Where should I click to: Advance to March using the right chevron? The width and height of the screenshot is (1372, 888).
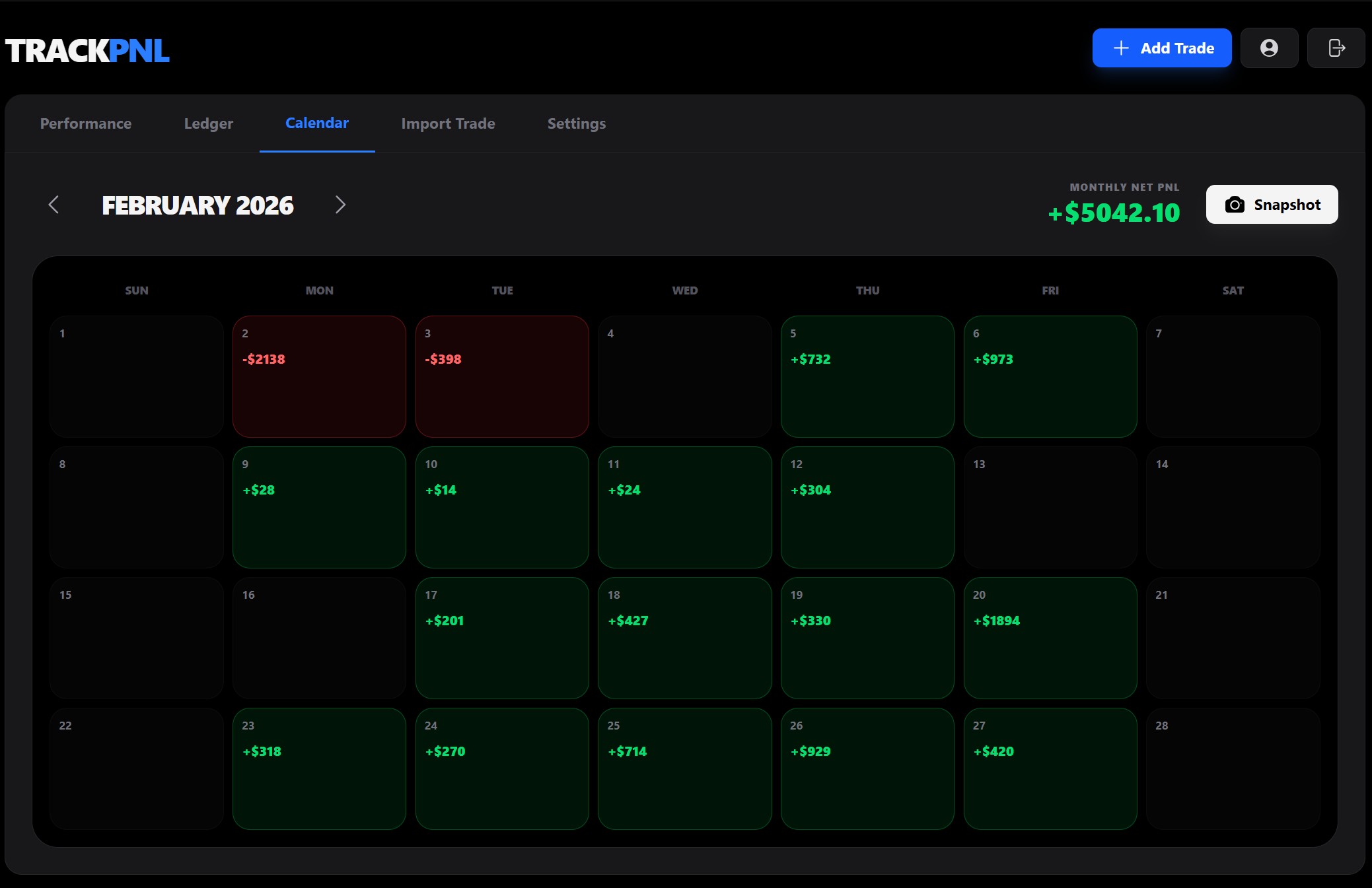[x=341, y=205]
